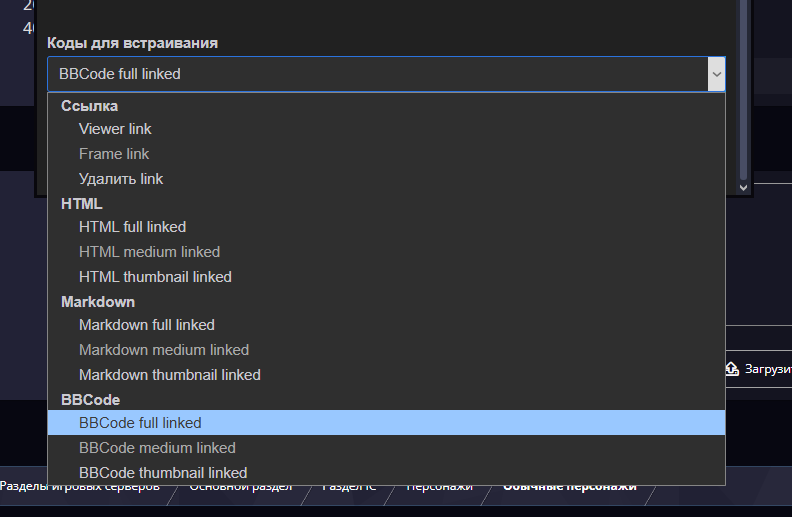This screenshot has height=517, width=792.
Task: Click the embed codes dropdown chevron arrow
Action: pos(716,74)
